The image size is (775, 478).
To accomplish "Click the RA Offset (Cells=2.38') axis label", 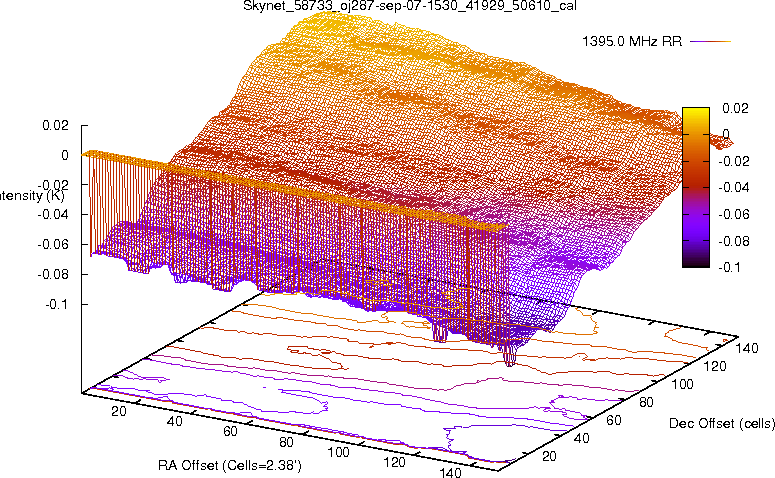I will [230, 465].
